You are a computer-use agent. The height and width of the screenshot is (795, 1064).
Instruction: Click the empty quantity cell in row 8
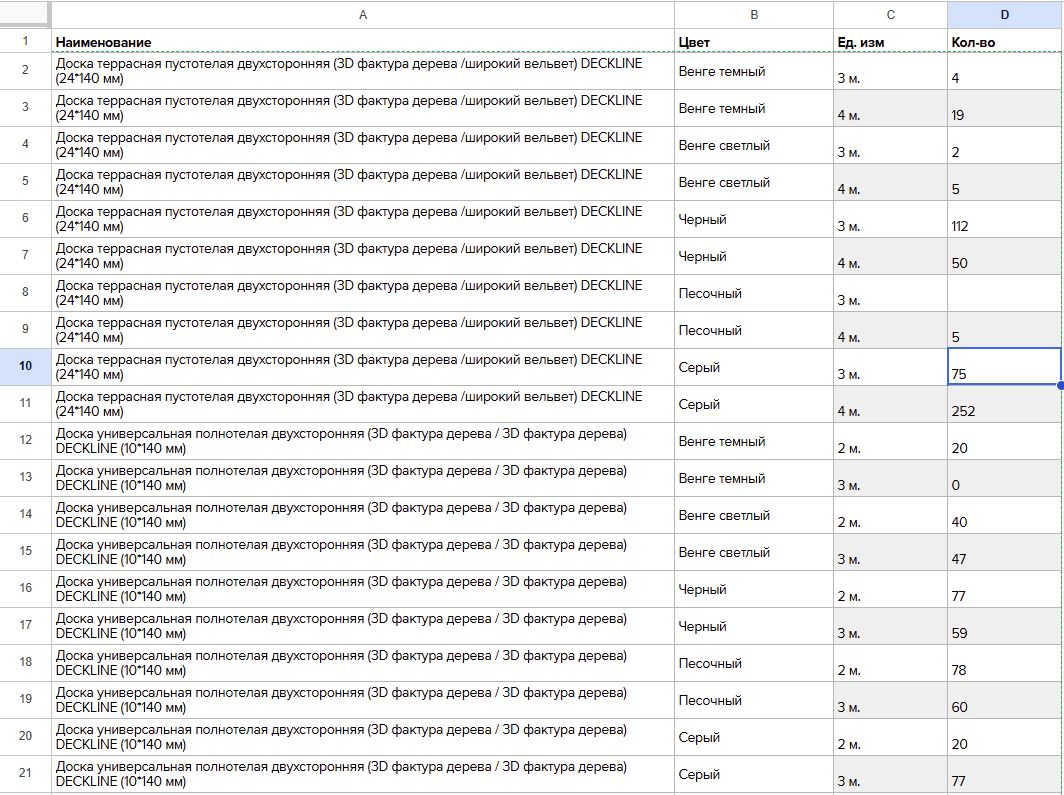[1004, 293]
